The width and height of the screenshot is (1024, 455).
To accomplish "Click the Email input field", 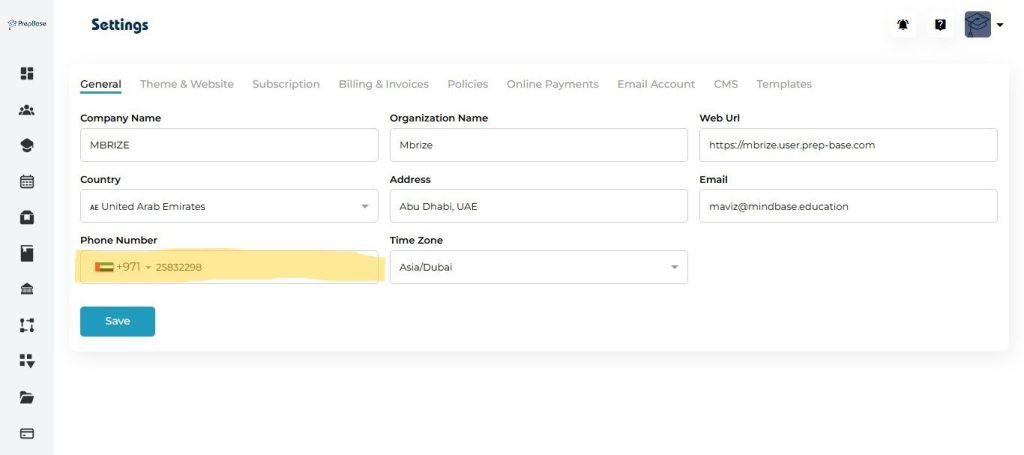I will click(848, 206).
